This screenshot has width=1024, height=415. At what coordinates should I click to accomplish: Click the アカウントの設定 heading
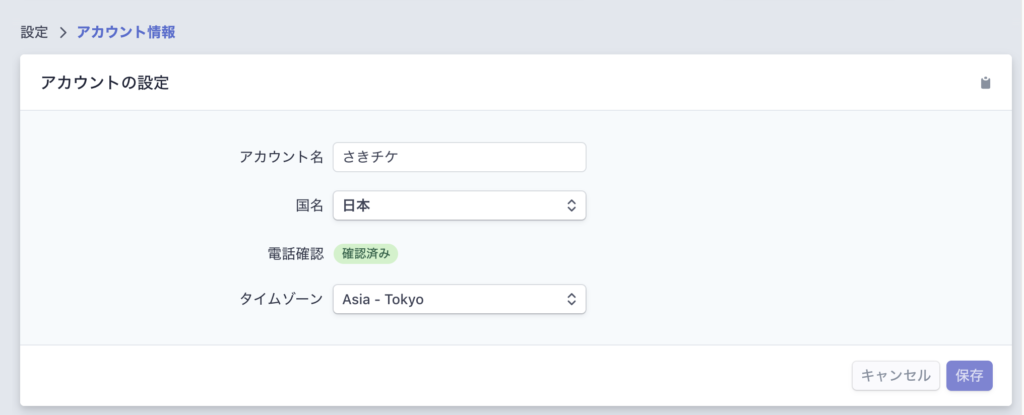104,83
